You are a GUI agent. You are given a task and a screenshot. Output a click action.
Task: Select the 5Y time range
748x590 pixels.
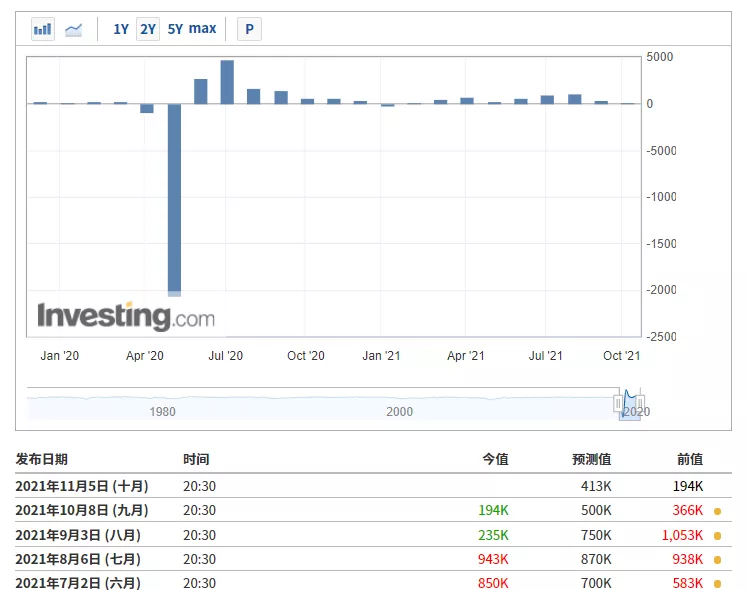pyautogui.click(x=175, y=29)
